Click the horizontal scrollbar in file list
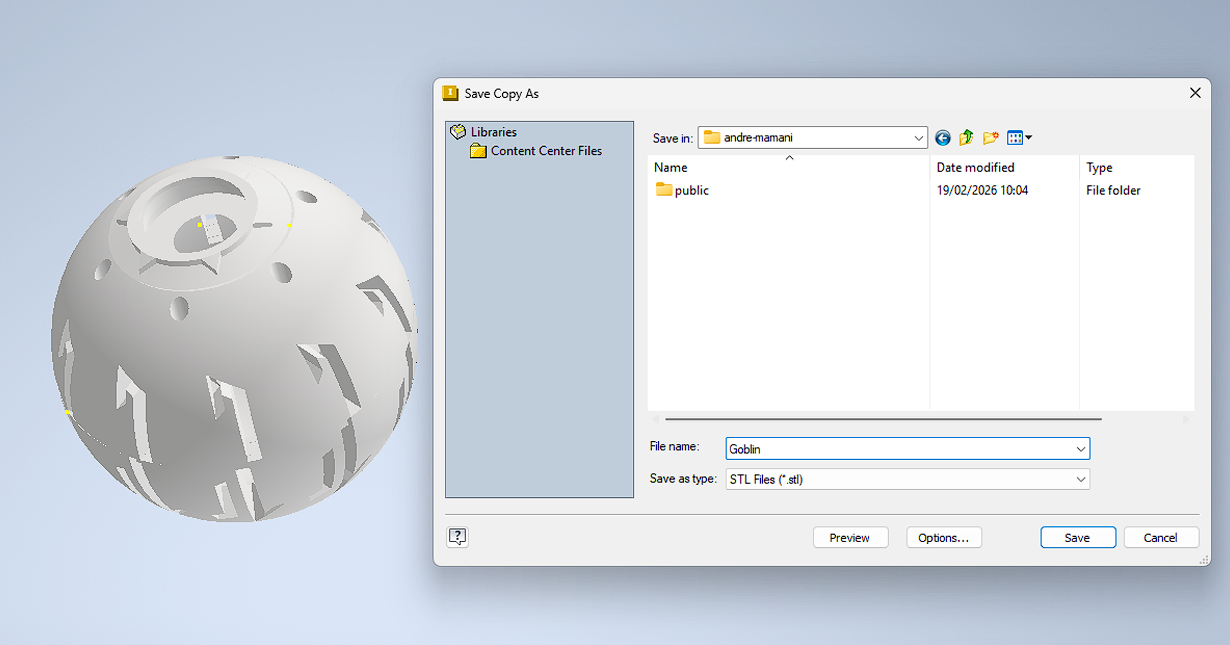The image size is (1230, 645). (883, 419)
